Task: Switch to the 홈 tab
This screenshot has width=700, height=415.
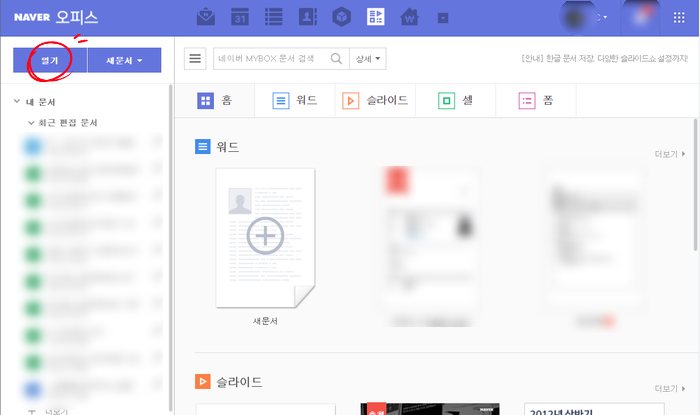Action: [x=215, y=100]
